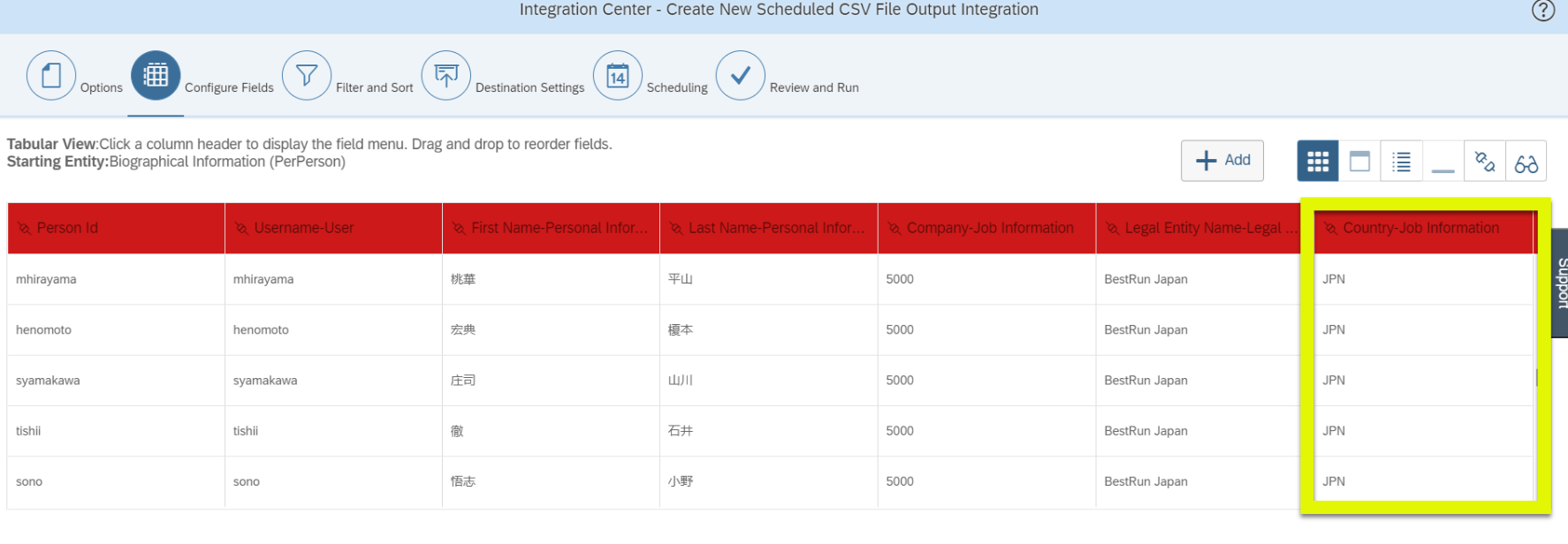Select tishii in the Username-User column
This screenshot has height=544, width=1568.
coord(246,431)
